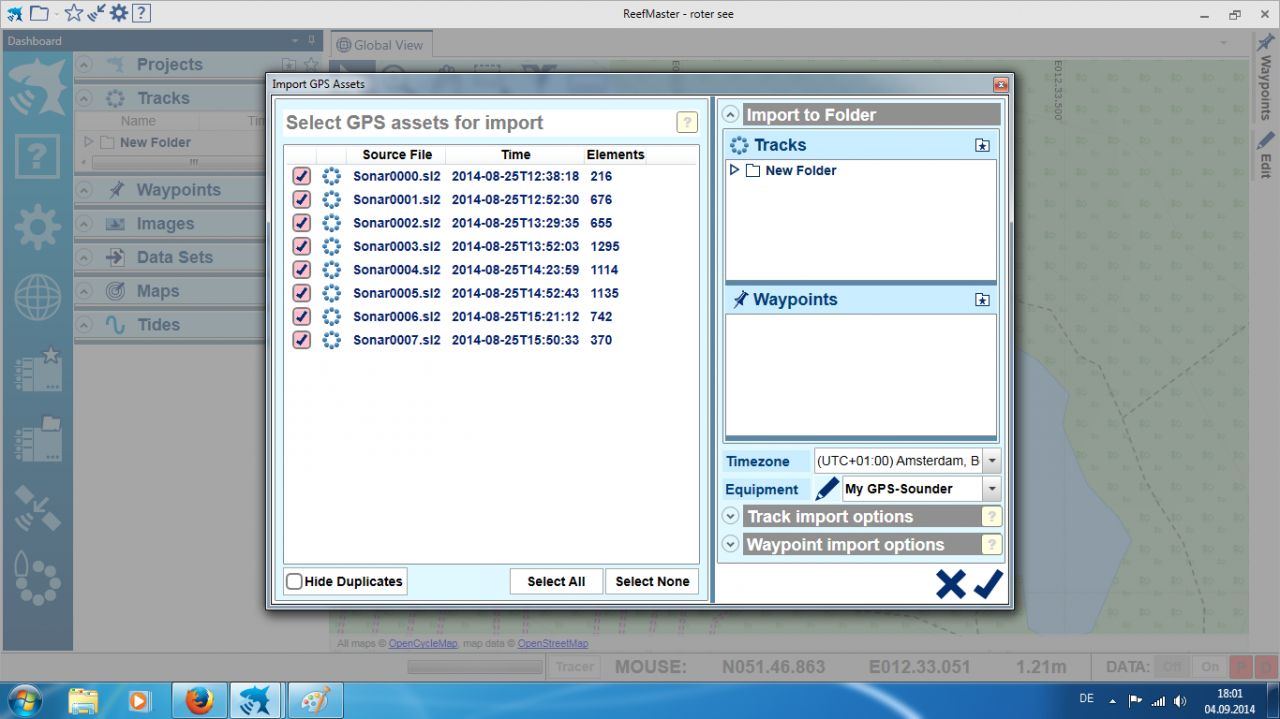Image resolution: width=1280 pixels, height=719 pixels.
Task: Enable the Hide Duplicates checkbox
Action: [x=295, y=581]
